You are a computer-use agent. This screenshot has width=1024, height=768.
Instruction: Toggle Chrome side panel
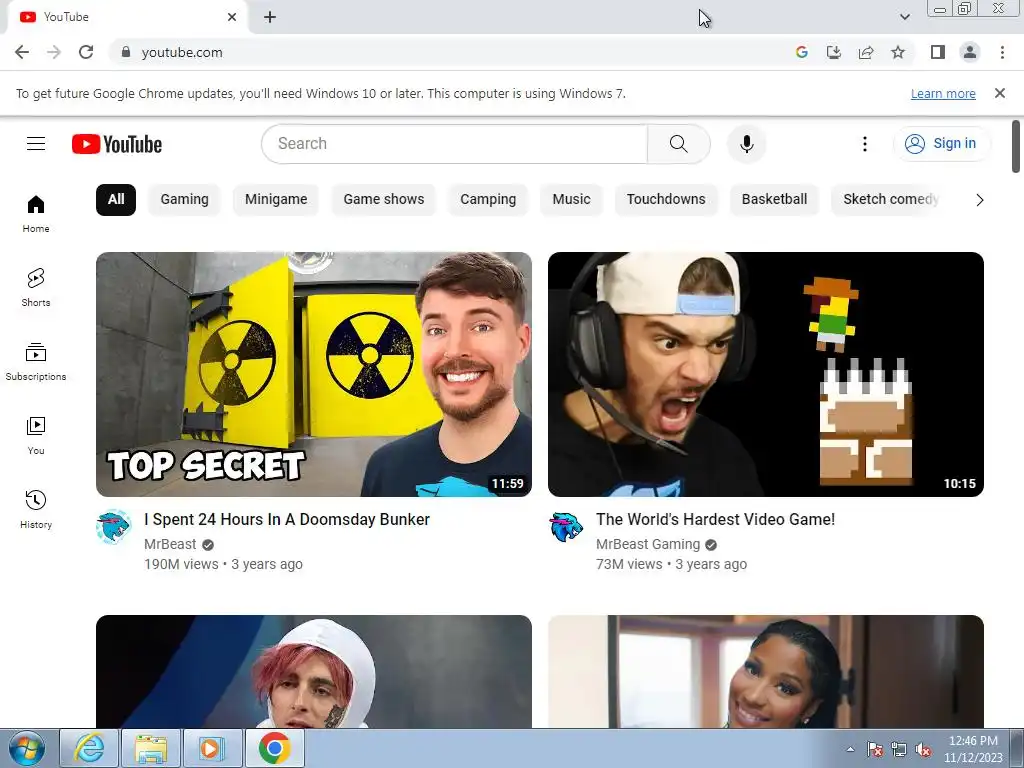click(938, 52)
